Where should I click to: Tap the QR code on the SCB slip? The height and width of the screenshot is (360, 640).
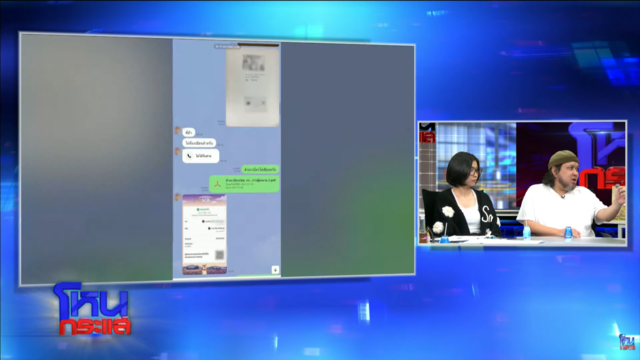[220, 255]
